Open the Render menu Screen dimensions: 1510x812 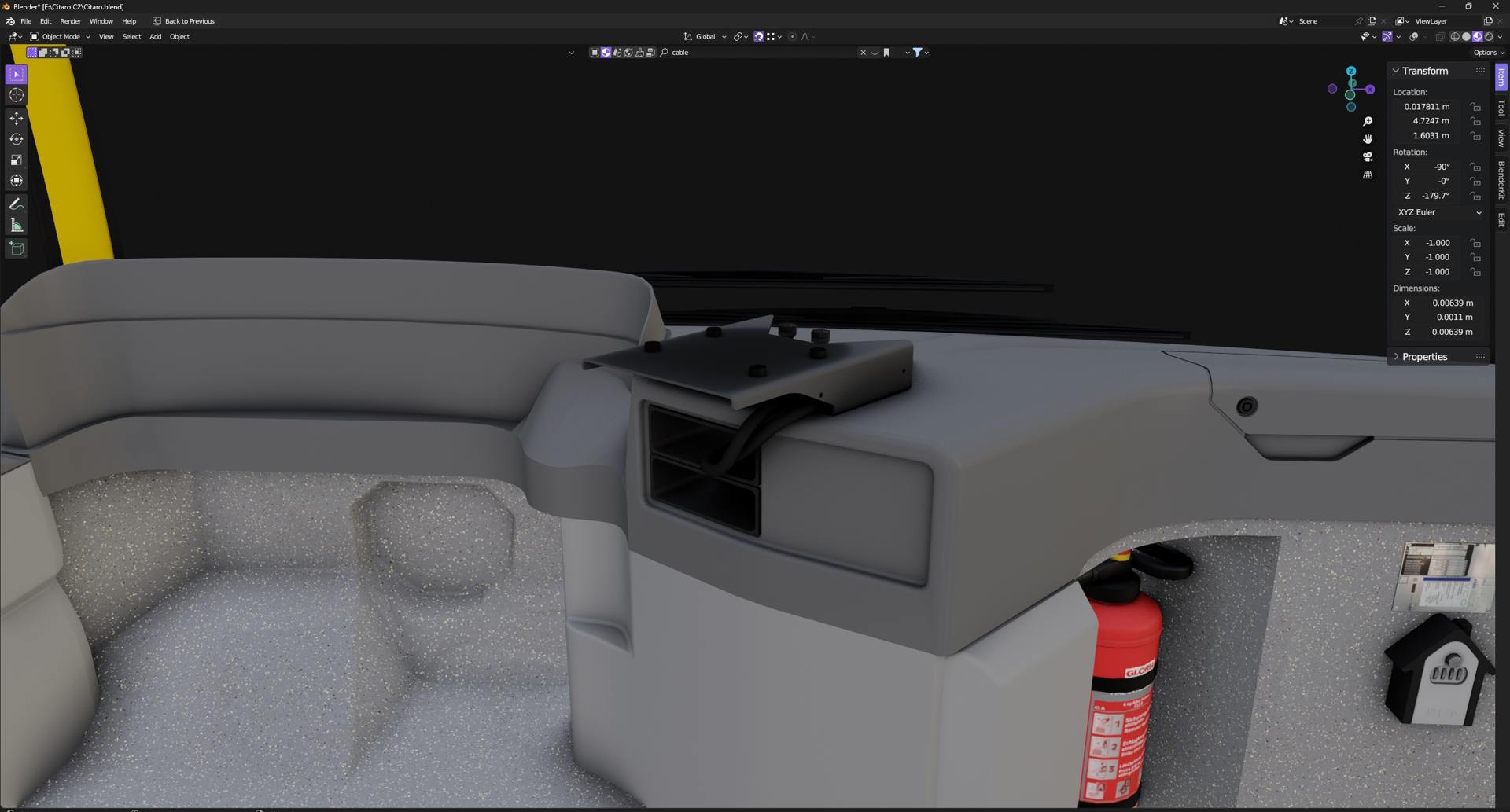(70, 21)
